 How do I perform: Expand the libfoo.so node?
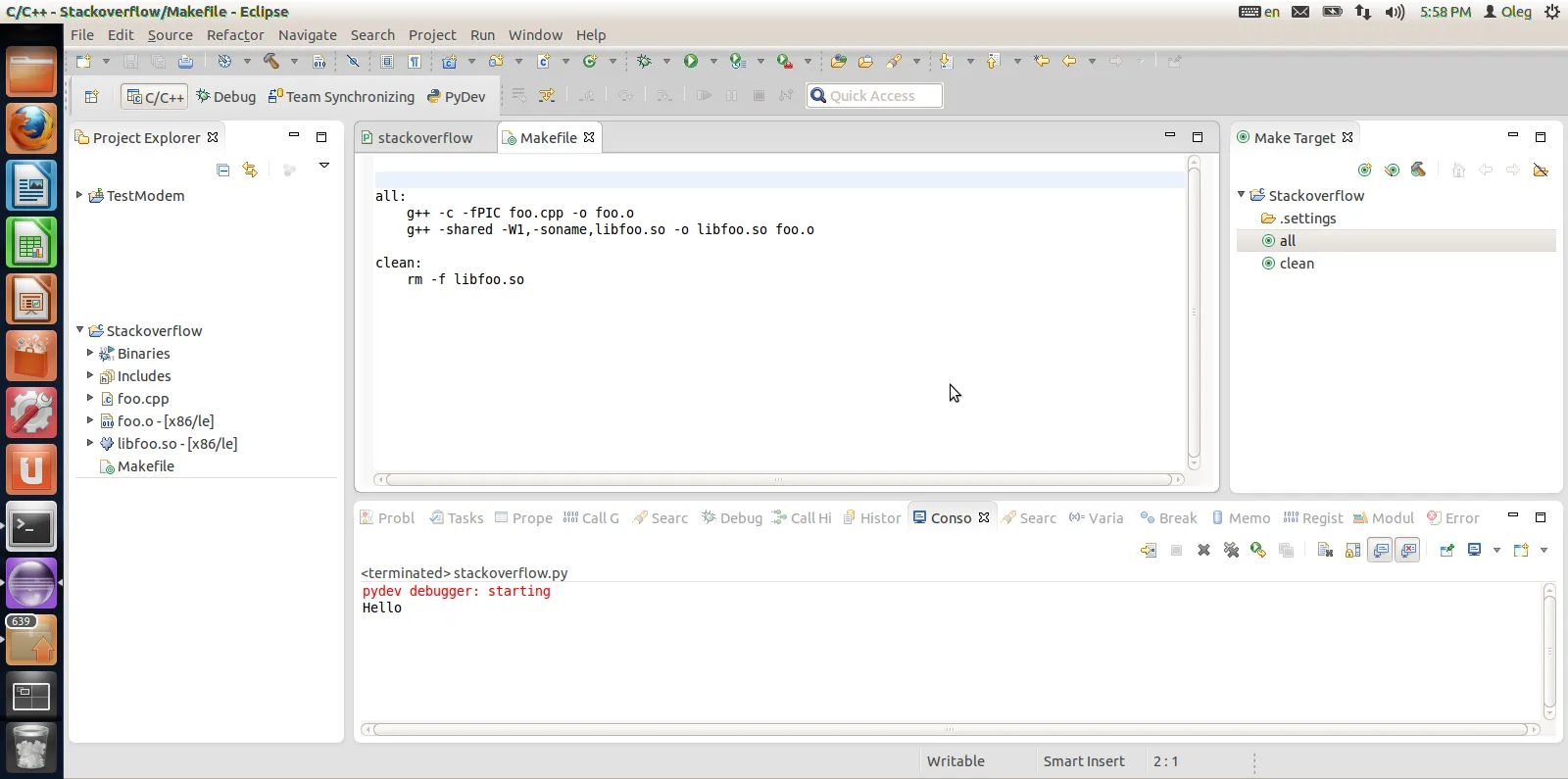click(x=90, y=443)
